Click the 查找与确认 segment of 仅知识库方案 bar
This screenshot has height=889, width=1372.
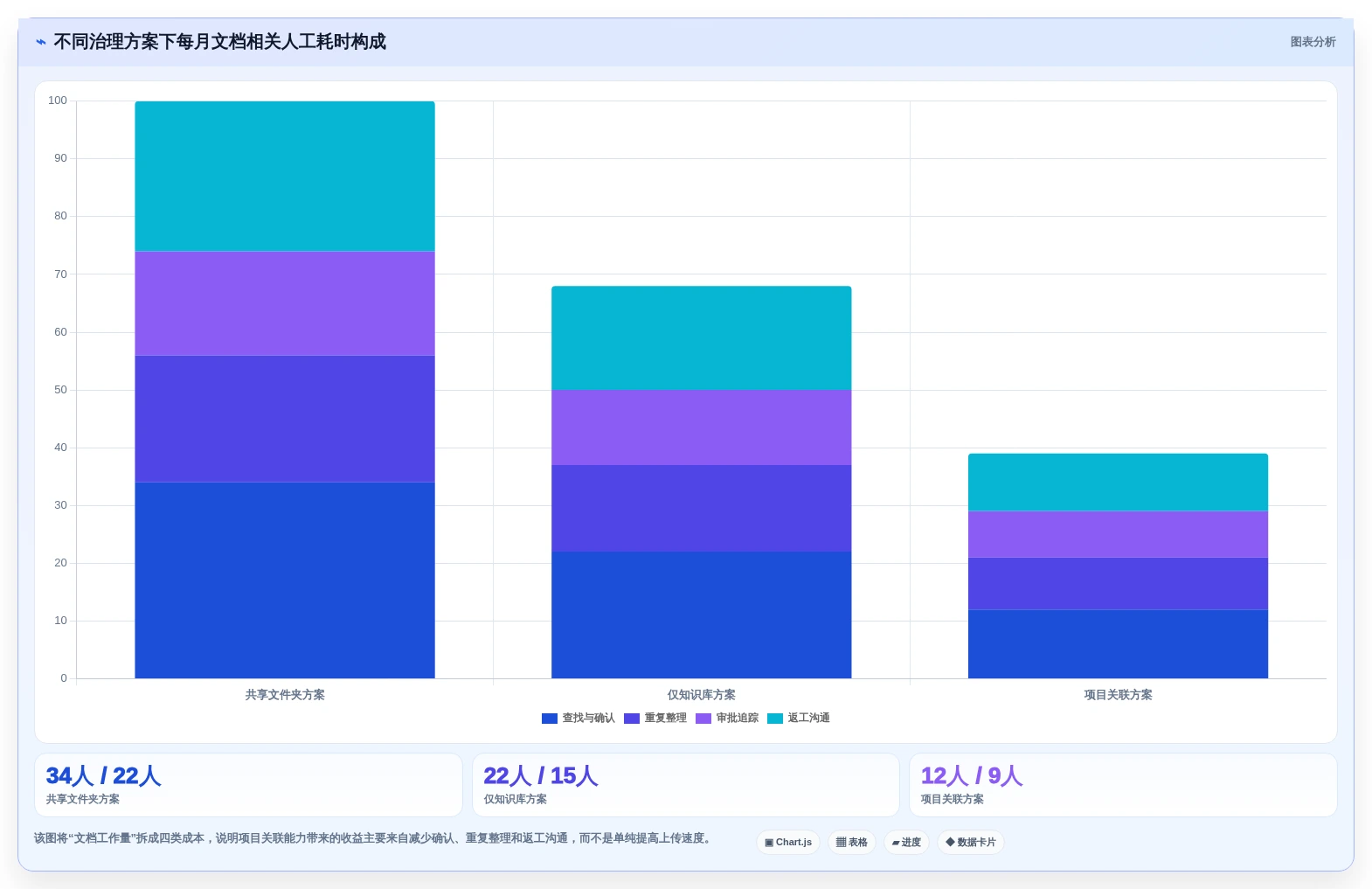(x=702, y=615)
